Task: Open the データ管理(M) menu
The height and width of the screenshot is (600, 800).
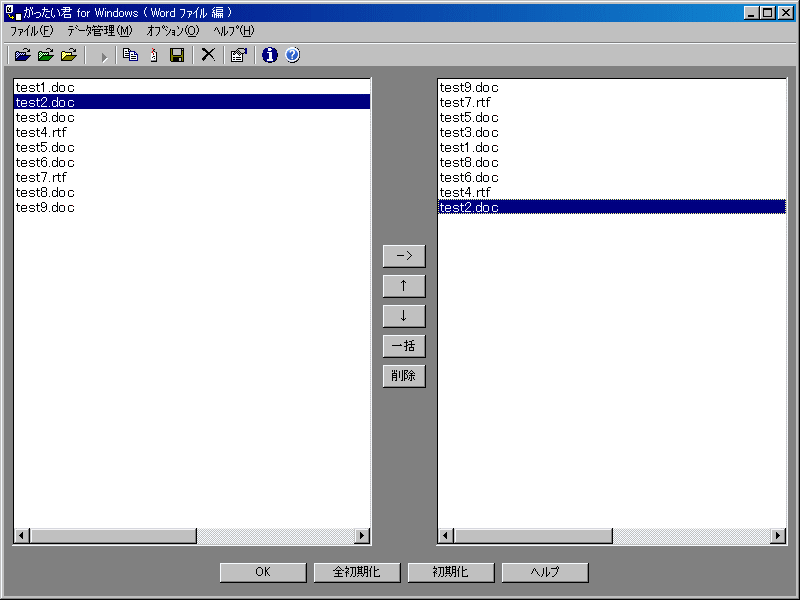Action: click(x=100, y=31)
